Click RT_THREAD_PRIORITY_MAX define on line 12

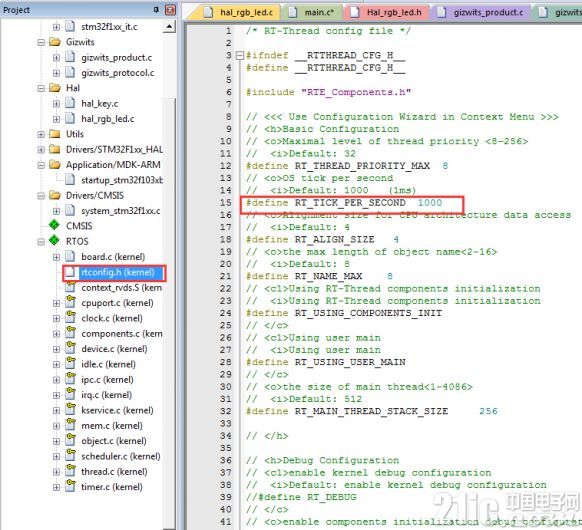(x=347, y=166)
